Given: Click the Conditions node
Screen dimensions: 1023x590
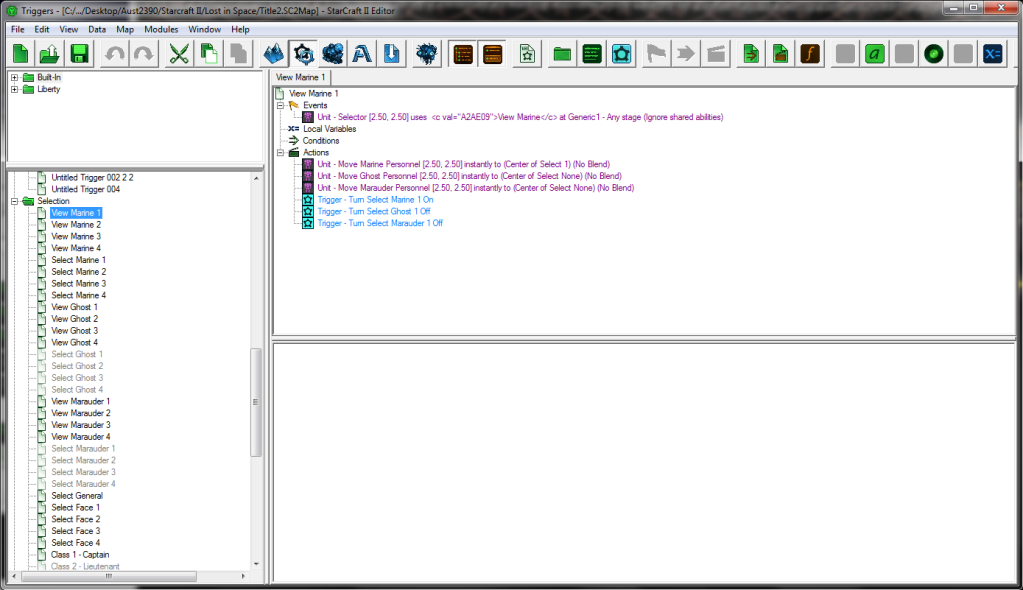Looking at the screenshot, I should [x=321, y=141].
